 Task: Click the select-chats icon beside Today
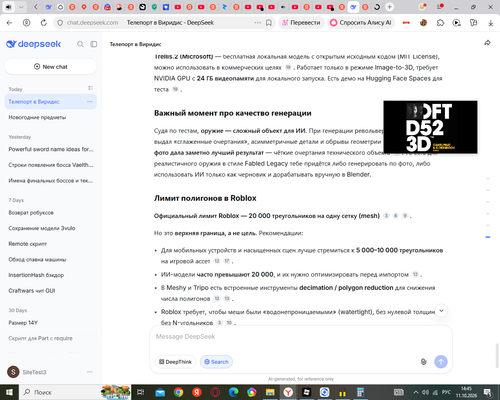[x=90, y=88]
